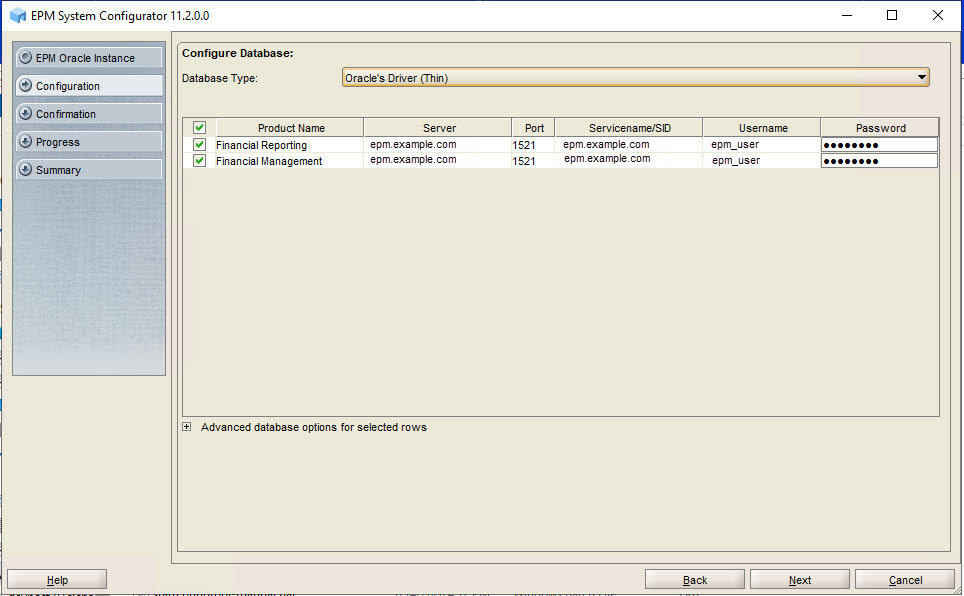This screenshot has height=596, width=964.
Task: Click the Progress step arrow icon
Action: tap(25, 141)
